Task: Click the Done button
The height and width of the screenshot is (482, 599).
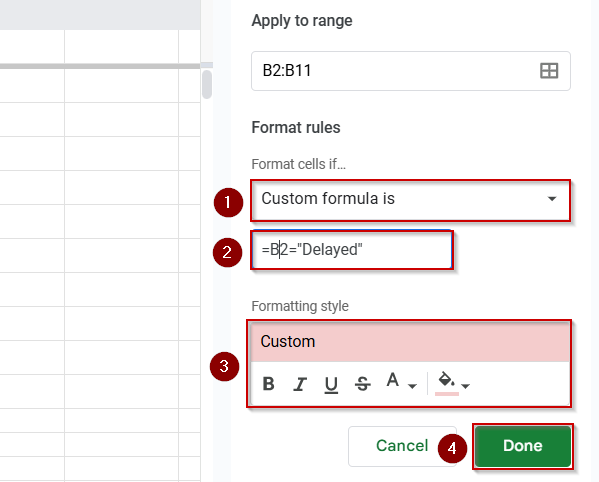Action: 523,446
